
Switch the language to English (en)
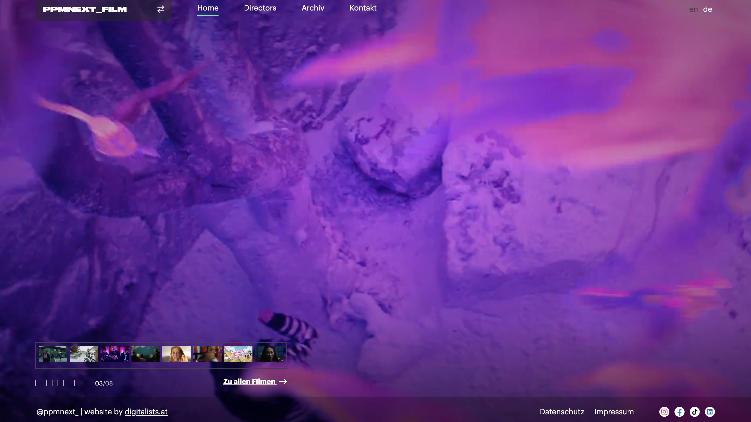[x=693, y=10]
